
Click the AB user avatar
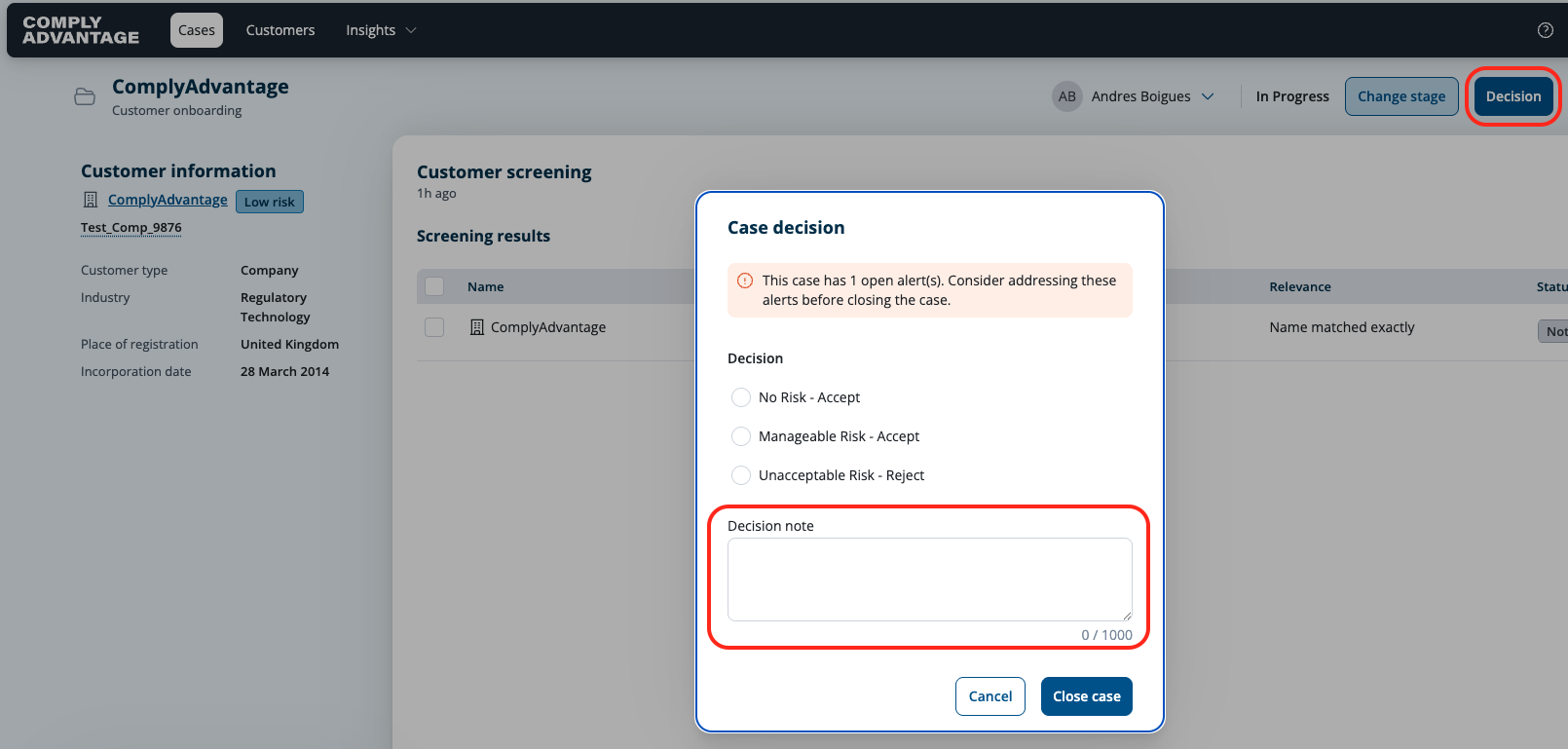(1067, 96)
